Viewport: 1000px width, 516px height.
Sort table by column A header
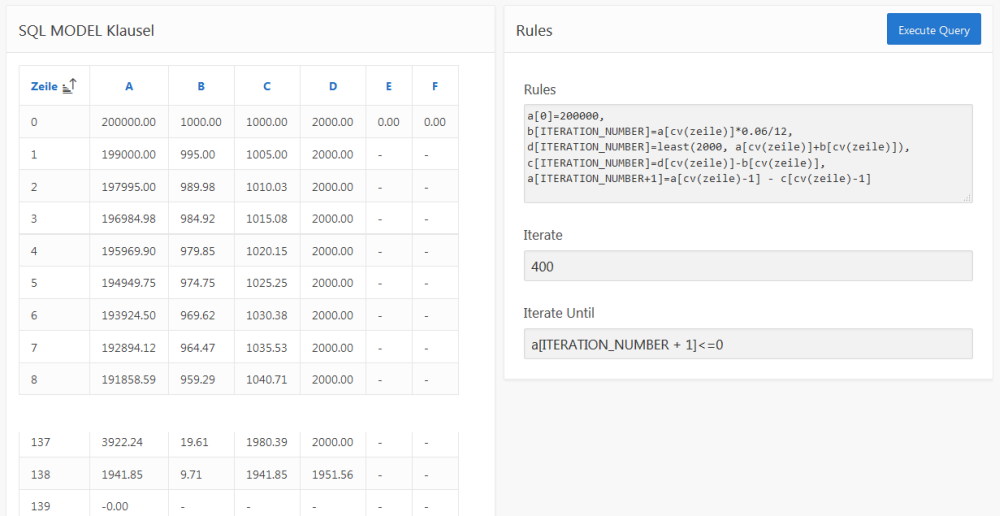click(x=129, y=86)
